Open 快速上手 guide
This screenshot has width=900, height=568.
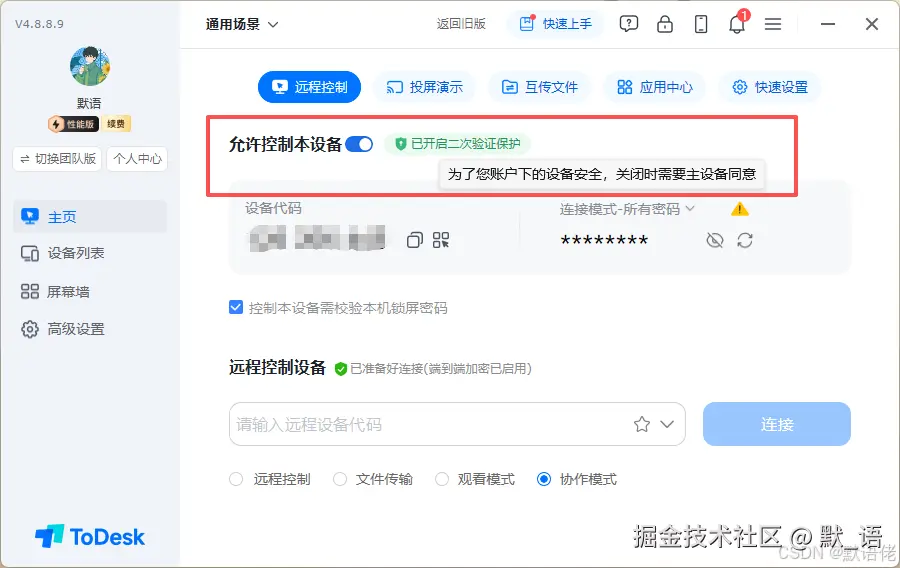click(556, 24)
